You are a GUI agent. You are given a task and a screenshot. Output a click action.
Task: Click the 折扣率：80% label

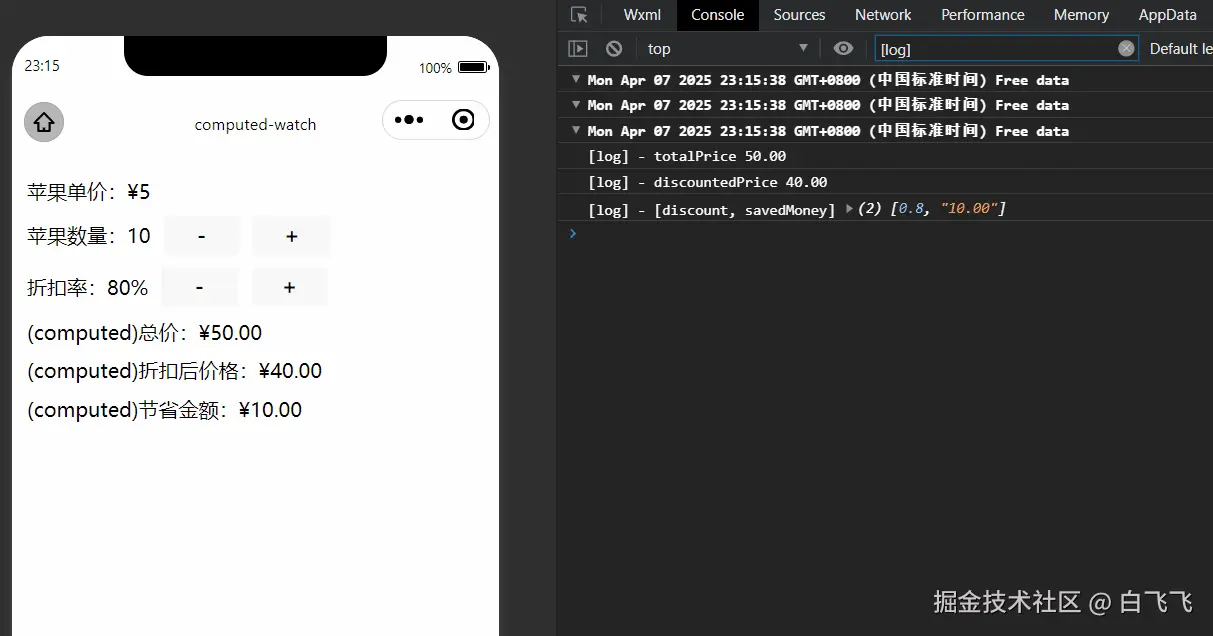(x=87, y=288)
